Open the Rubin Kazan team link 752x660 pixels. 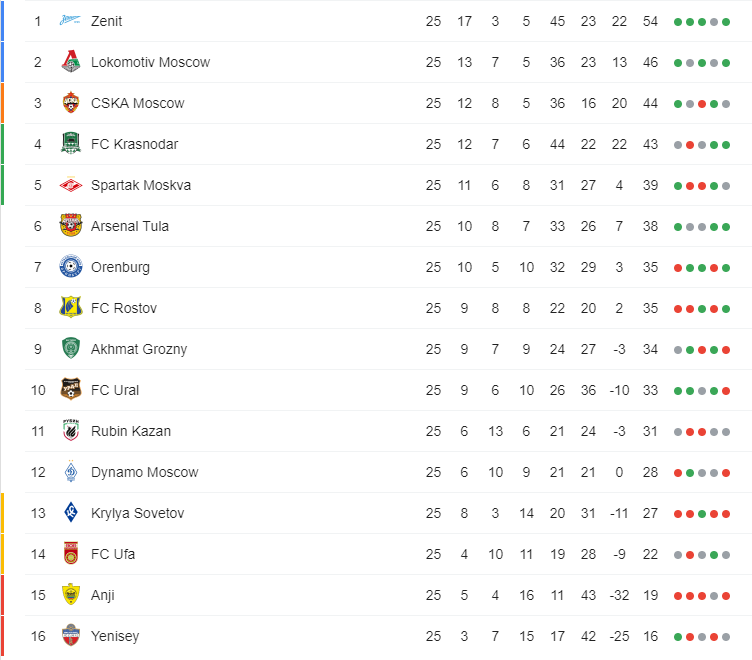click(131, 431)
